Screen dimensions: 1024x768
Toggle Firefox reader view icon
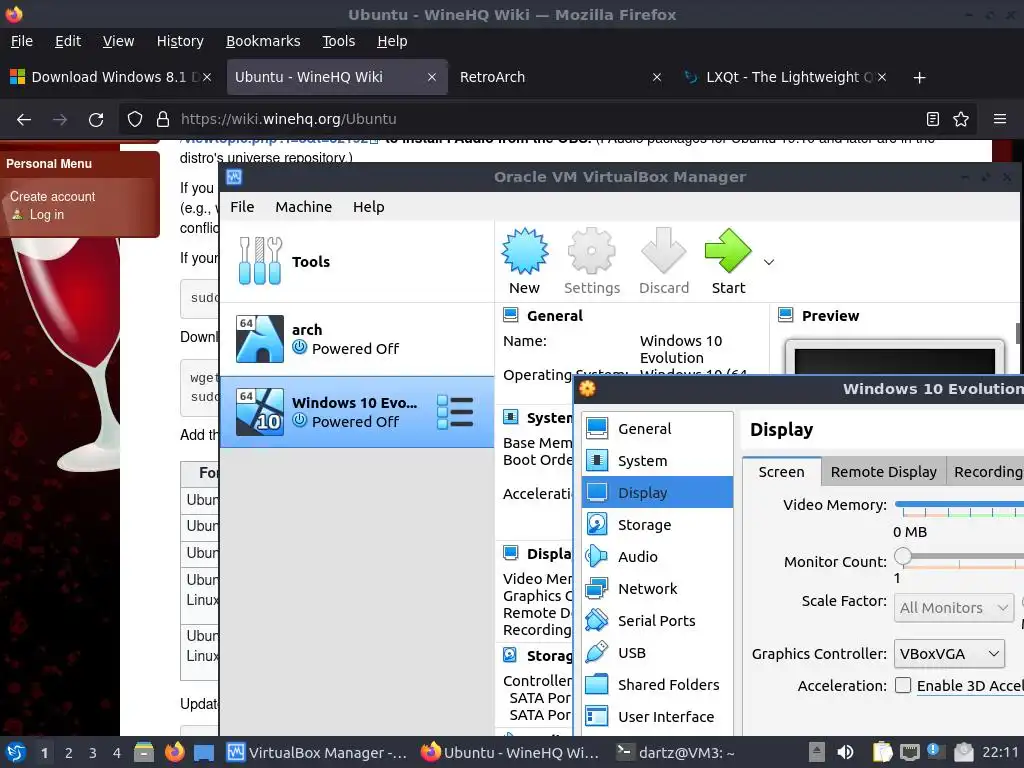click(933, 119)
